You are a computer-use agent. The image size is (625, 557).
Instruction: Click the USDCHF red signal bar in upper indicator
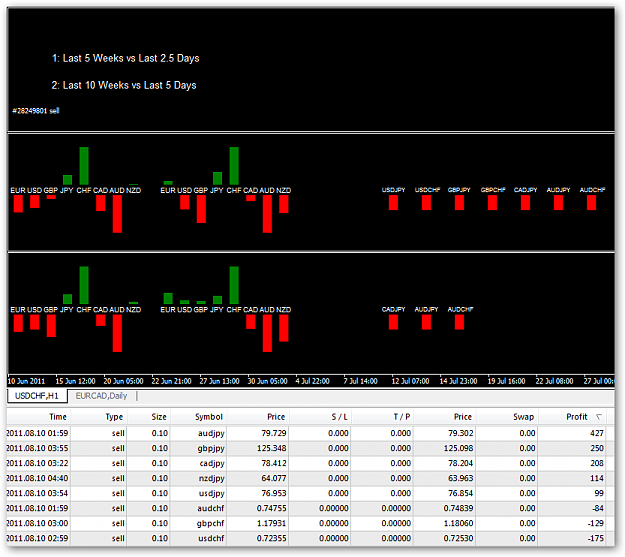(x=426, y=203)
